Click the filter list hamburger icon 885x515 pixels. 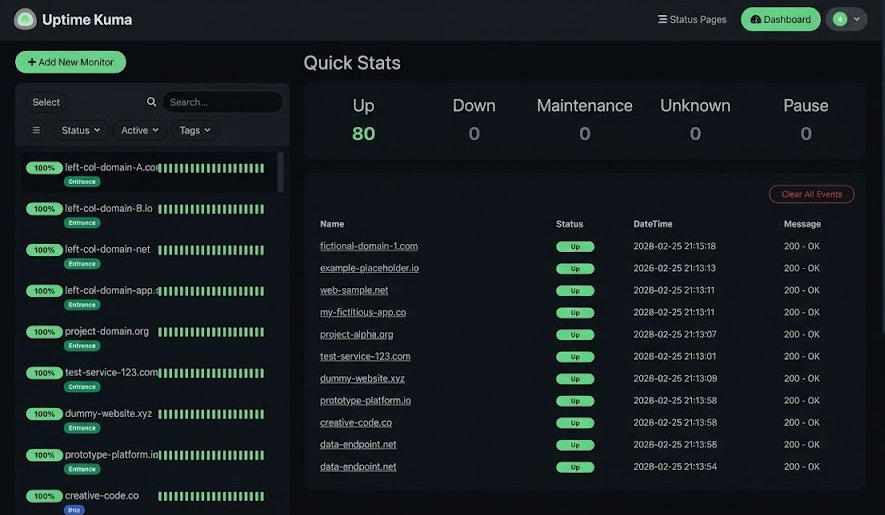36,130
